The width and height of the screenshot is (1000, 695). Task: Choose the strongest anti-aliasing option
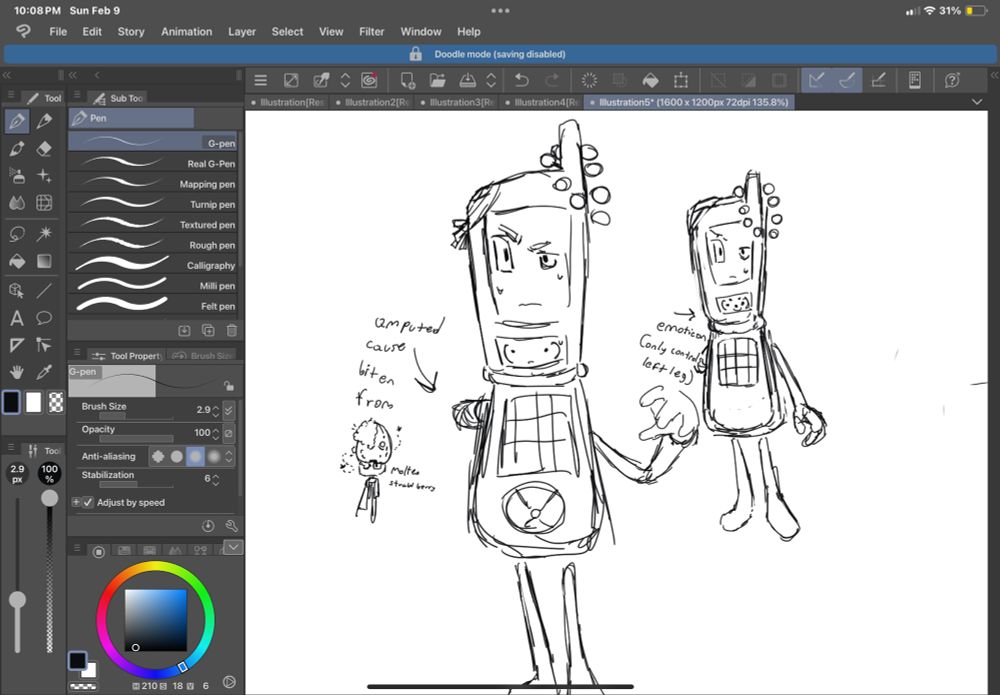214,457
